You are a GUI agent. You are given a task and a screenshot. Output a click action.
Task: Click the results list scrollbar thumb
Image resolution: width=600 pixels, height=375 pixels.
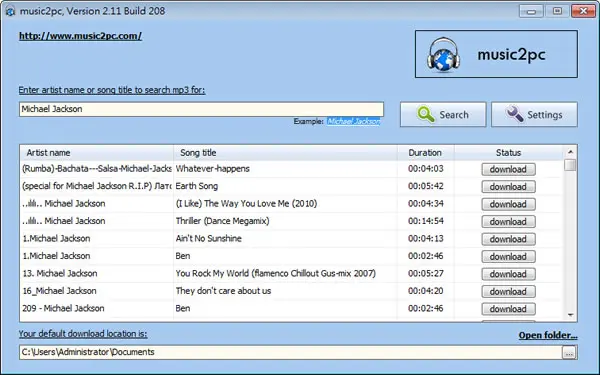point(570,165)
